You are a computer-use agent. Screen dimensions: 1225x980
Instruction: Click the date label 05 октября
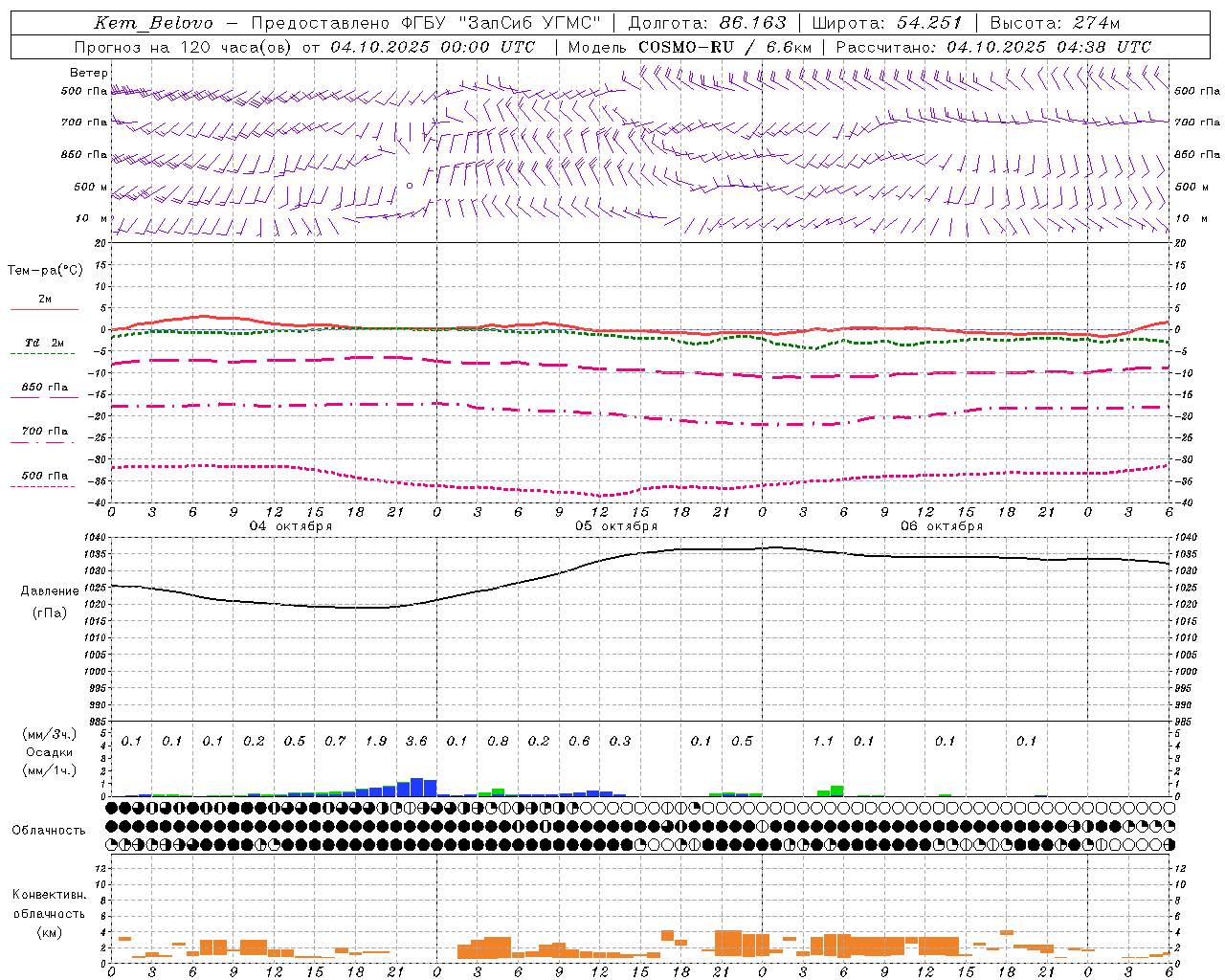[616, 526]
